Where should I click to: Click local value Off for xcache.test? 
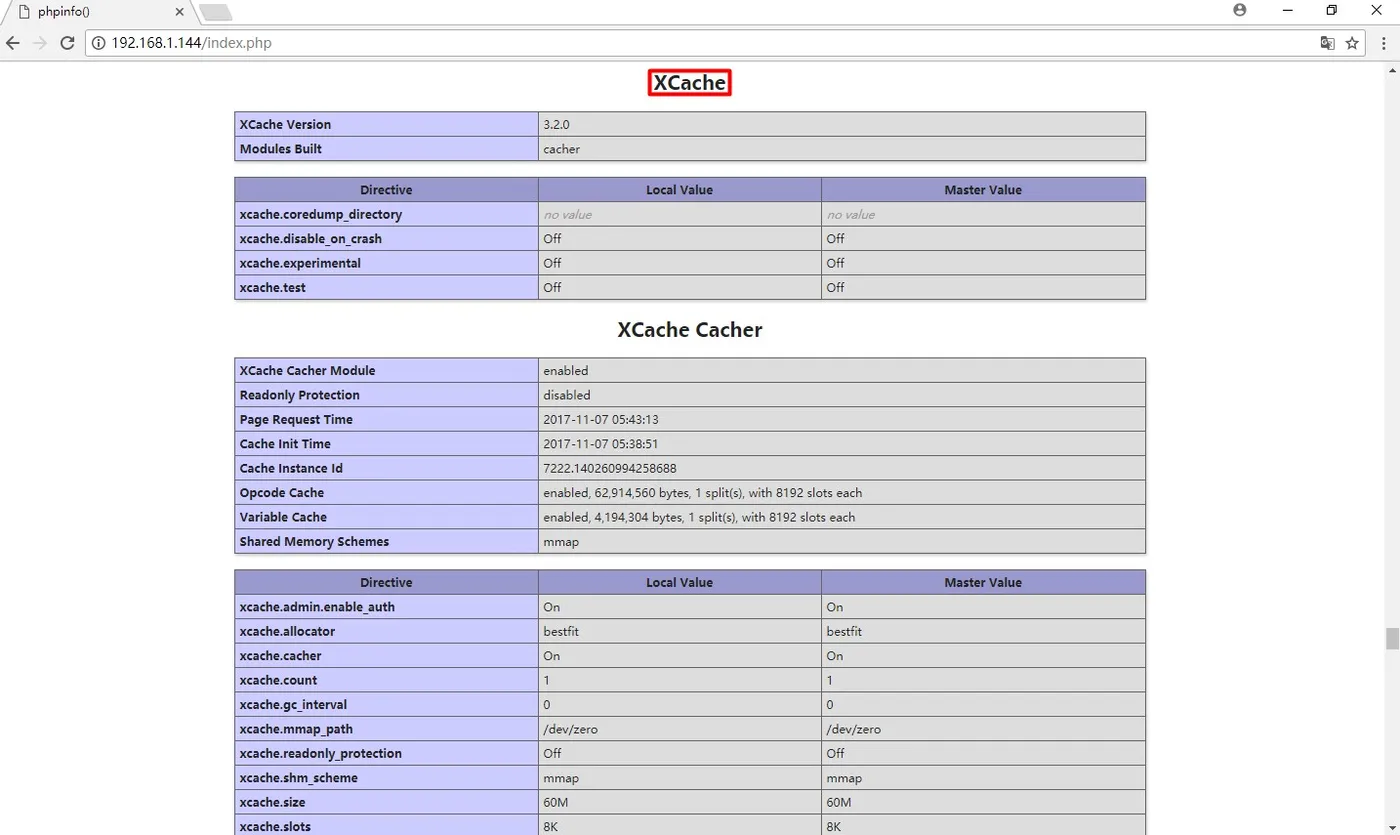(x=552, y=287)
